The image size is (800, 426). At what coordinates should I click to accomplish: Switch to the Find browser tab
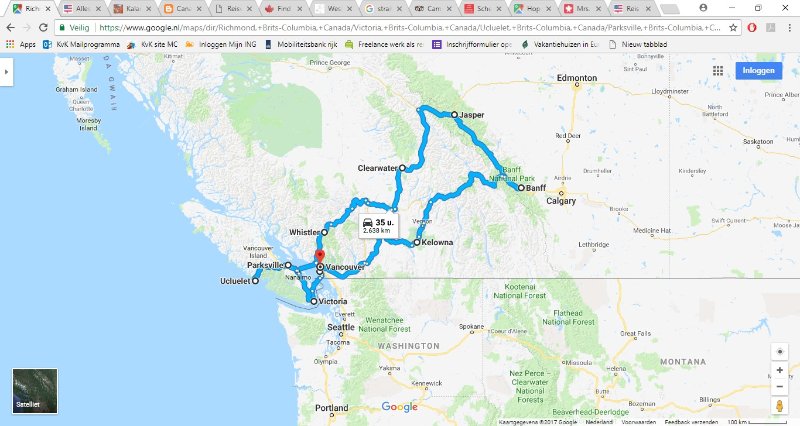coord(284,9)
